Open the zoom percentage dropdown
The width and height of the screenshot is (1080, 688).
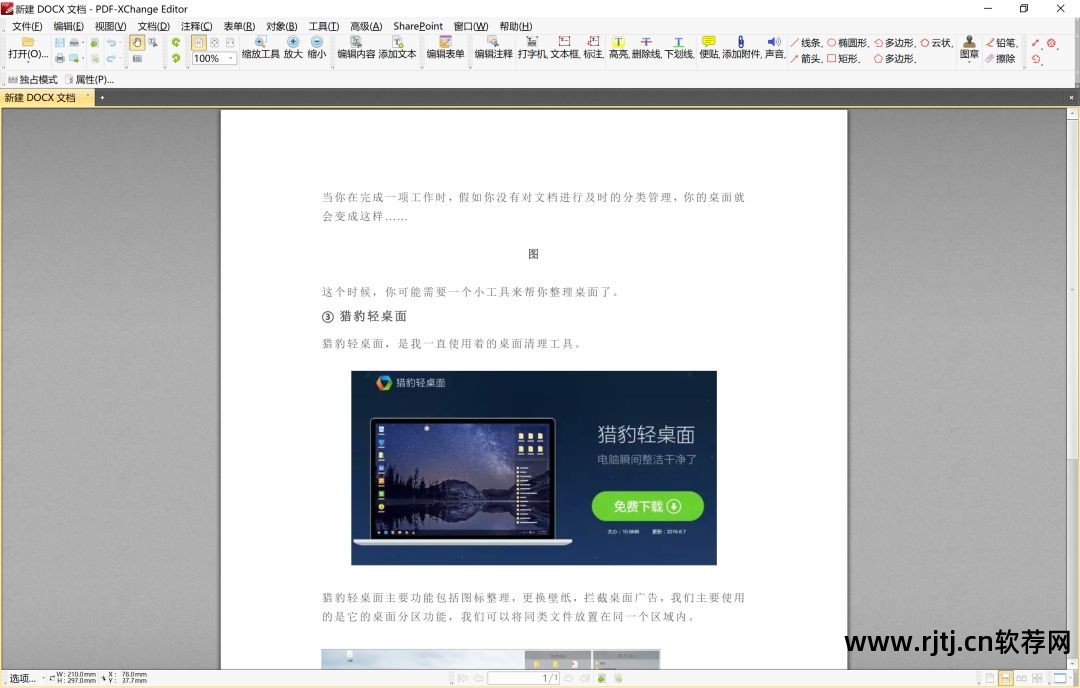tap(230, 58)
